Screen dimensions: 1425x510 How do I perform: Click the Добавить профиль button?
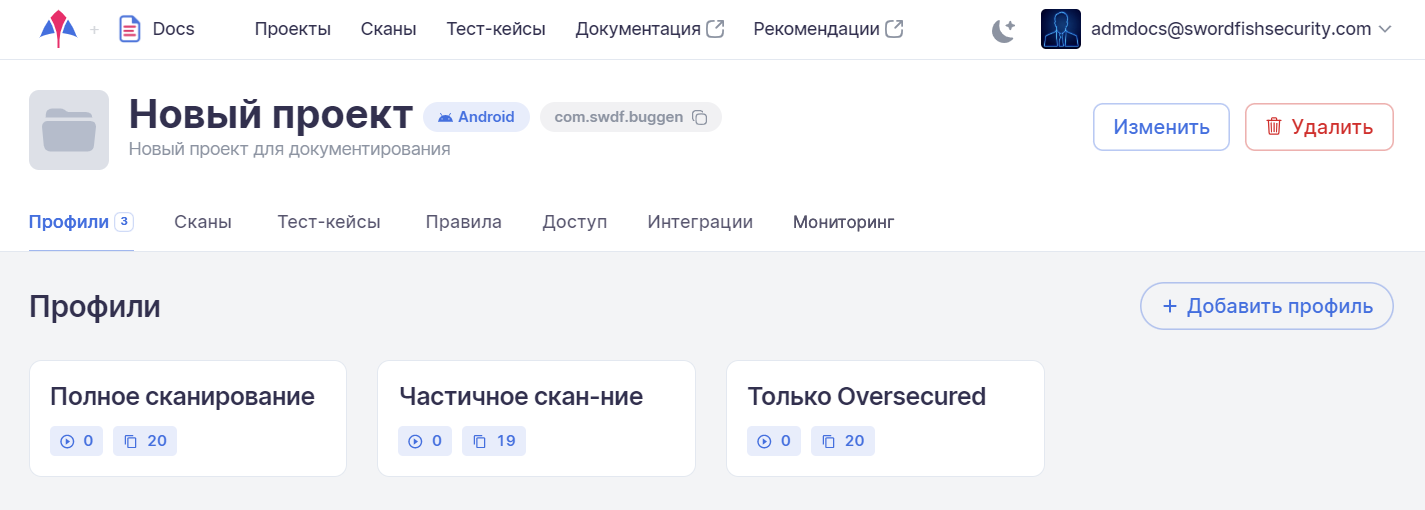(1266, 306)
